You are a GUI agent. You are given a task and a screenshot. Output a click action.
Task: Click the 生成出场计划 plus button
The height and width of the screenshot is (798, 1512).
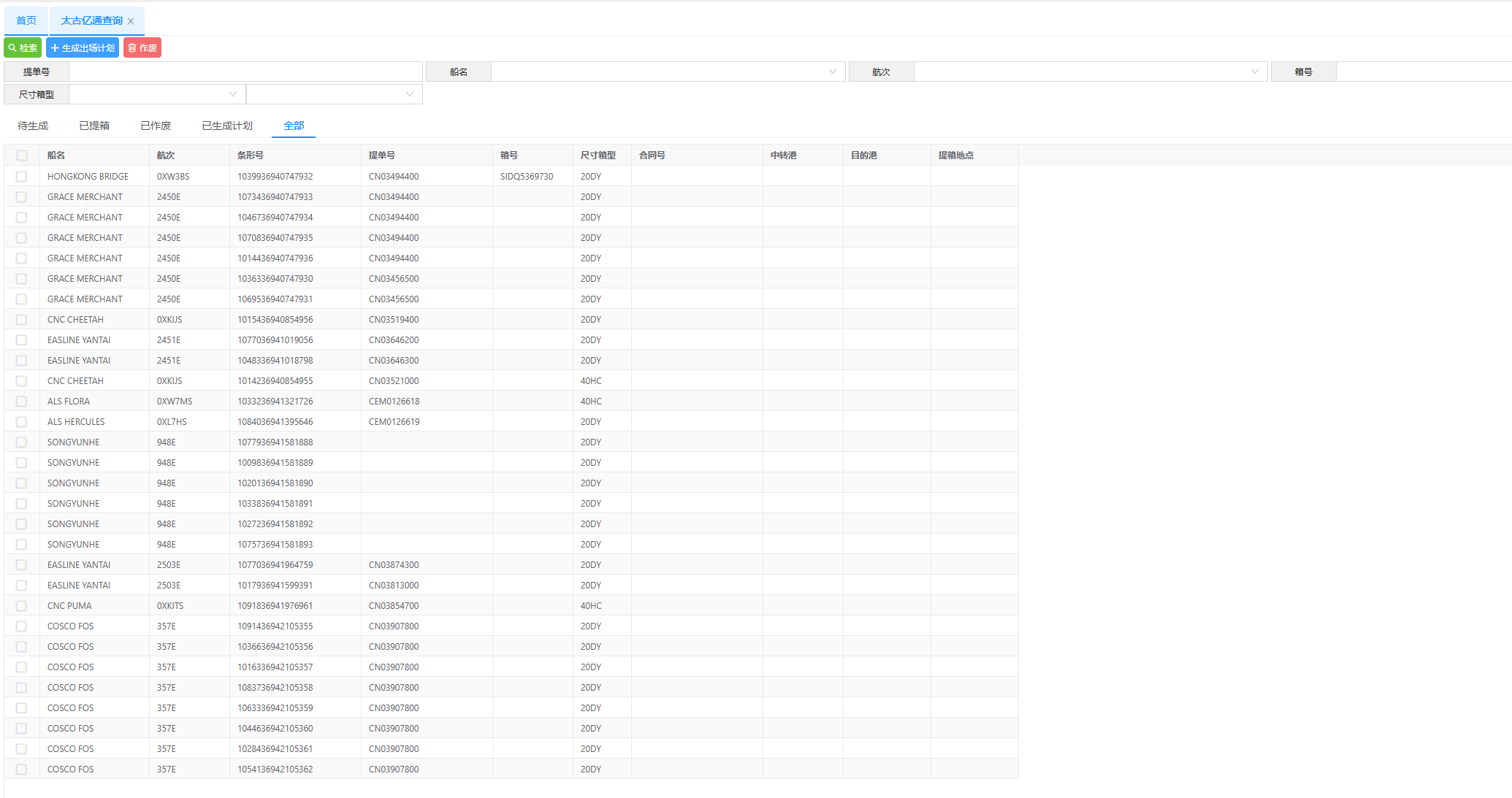pos(83,48)
